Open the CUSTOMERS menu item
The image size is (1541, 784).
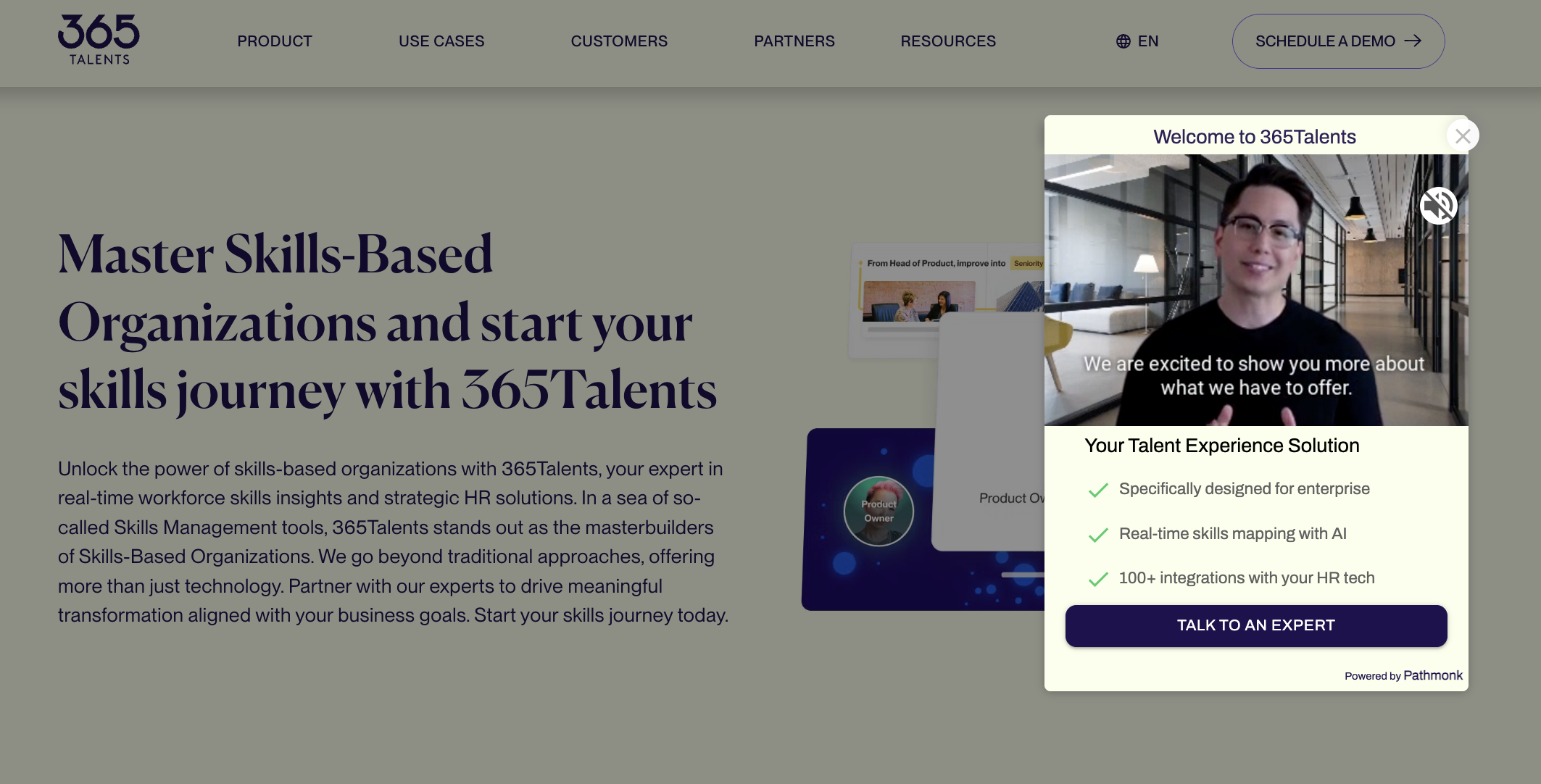(x=619, y=41)
